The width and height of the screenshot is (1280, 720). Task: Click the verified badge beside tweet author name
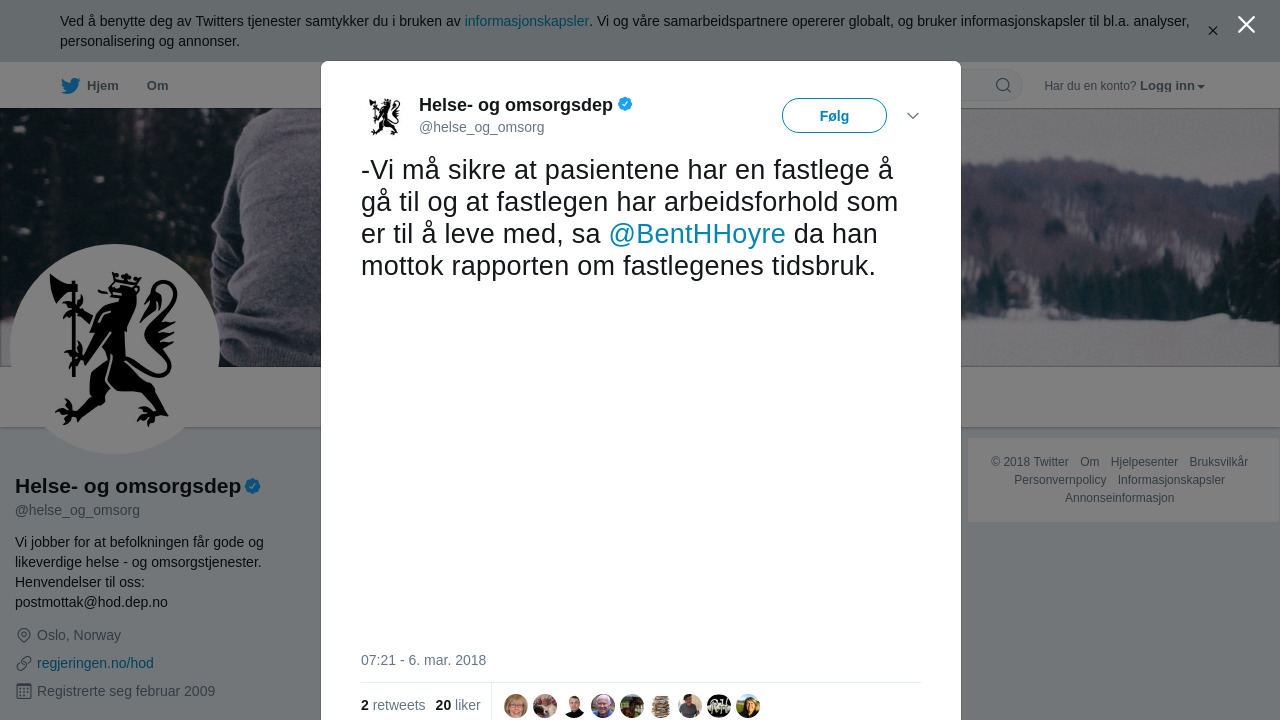(625, 104)
